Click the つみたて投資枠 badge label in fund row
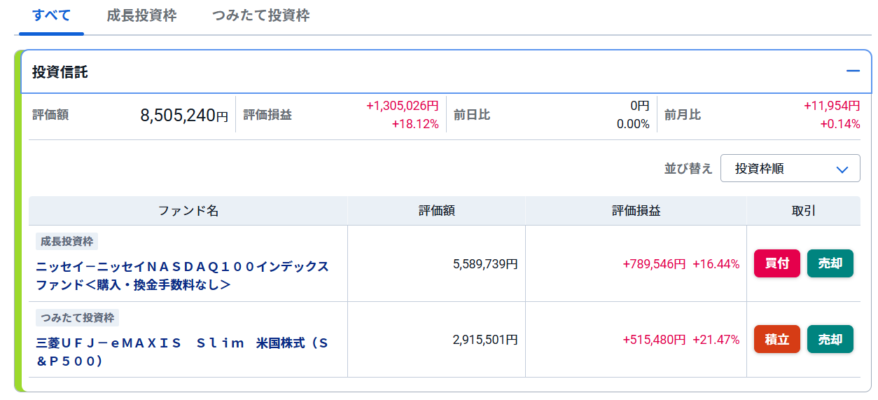 (77, 318)
